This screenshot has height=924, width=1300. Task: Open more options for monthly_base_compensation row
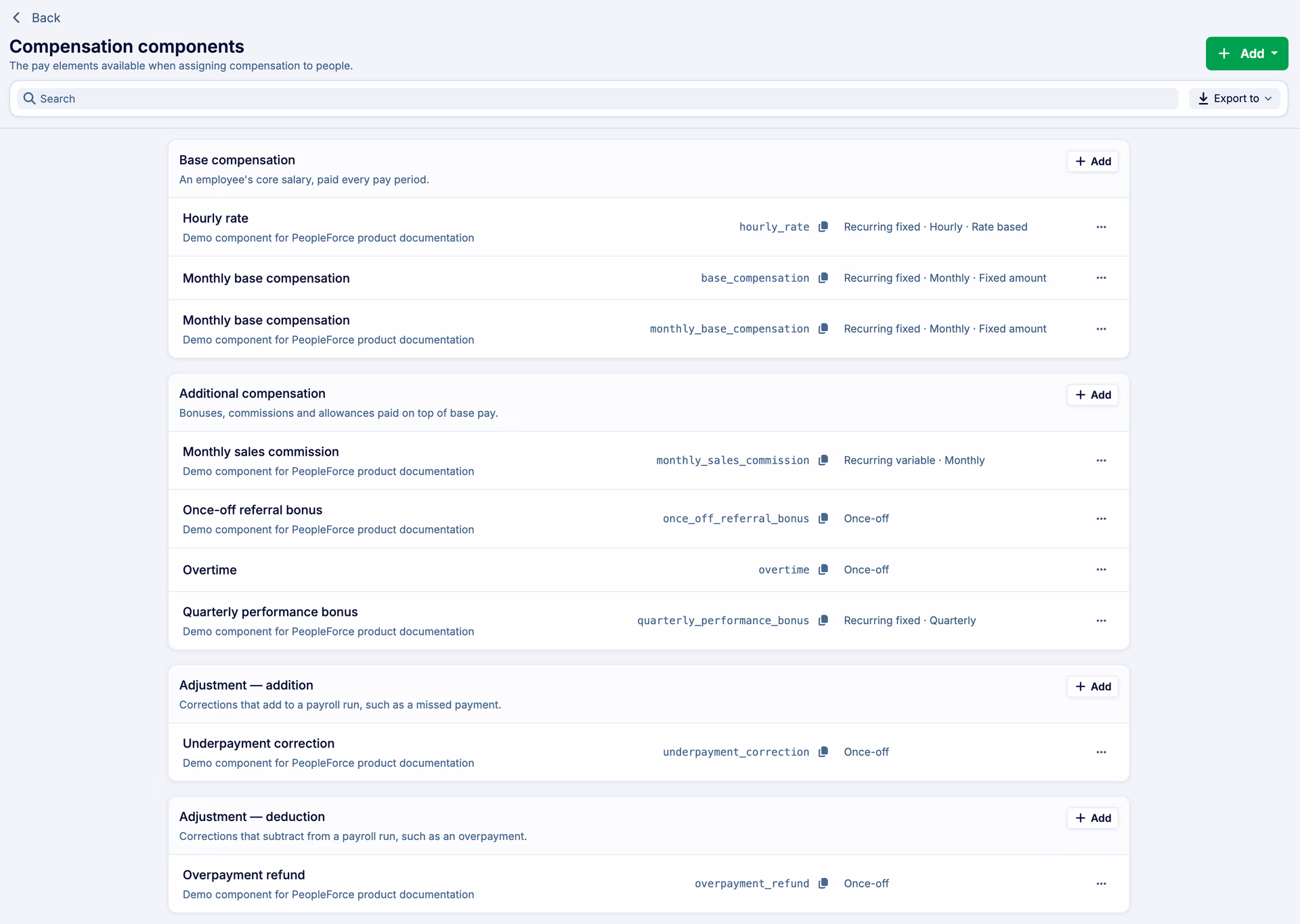[1101, 329]
